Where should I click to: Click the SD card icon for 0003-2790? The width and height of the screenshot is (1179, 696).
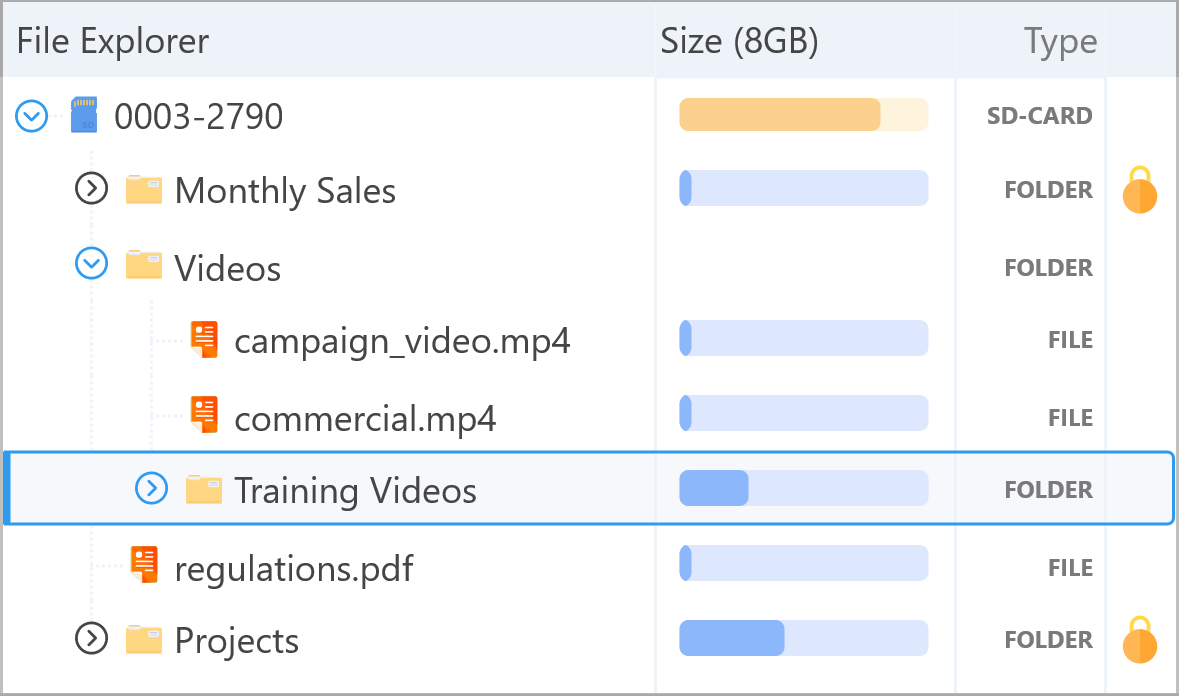click(x=83, y=116)
